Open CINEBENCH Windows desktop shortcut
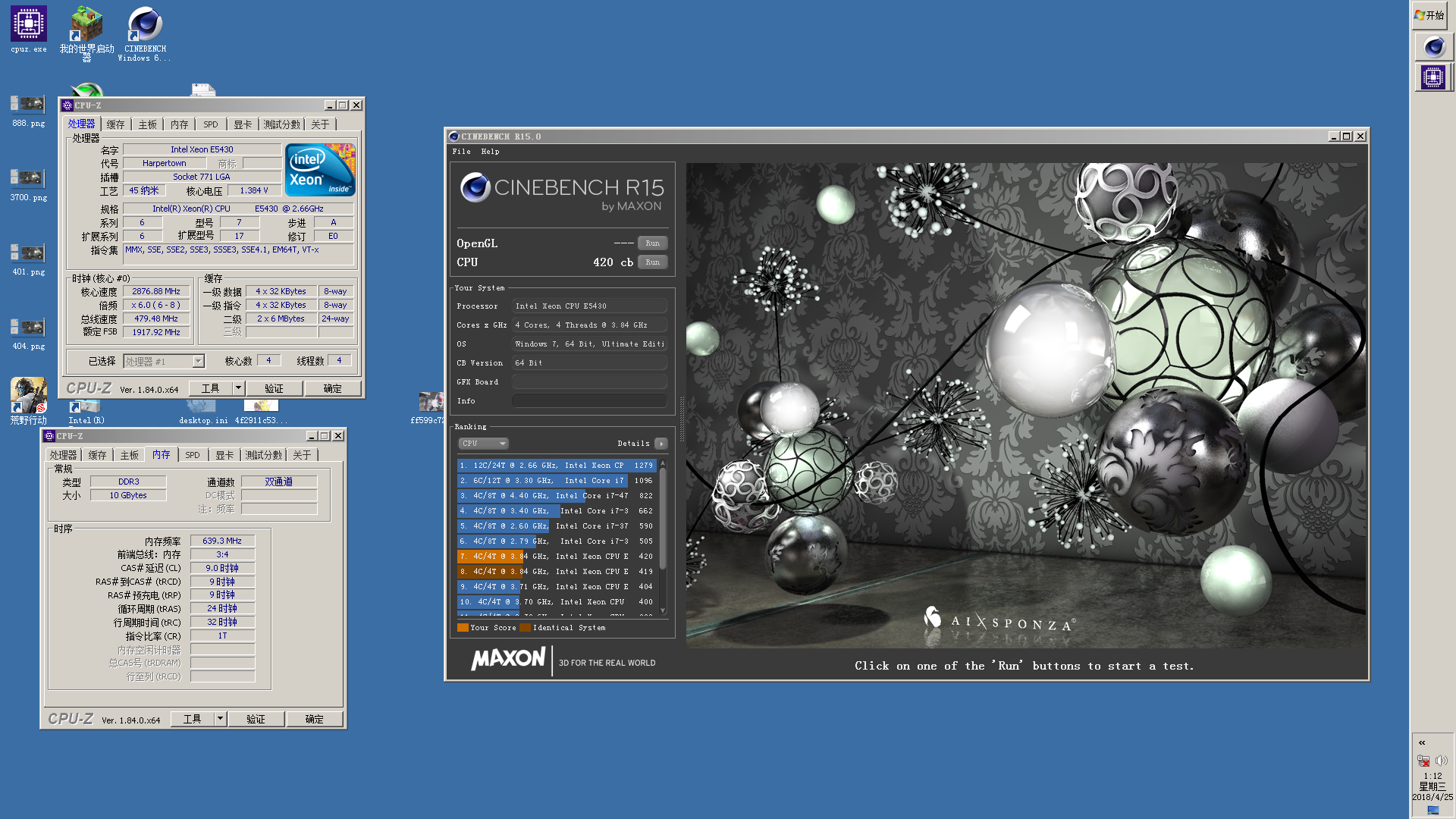 (145, 32)
